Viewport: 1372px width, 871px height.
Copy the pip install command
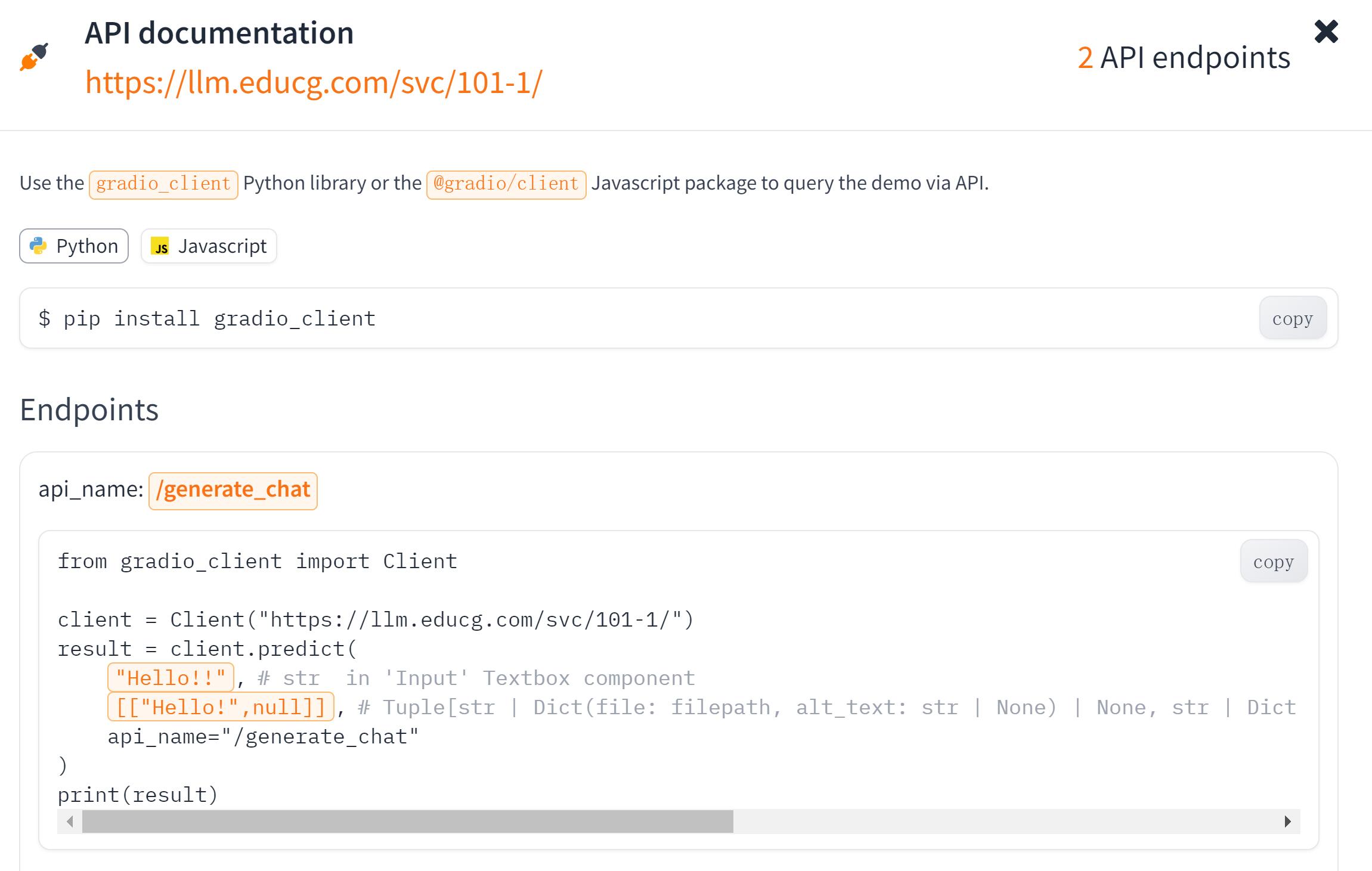tap(1292, 318)
